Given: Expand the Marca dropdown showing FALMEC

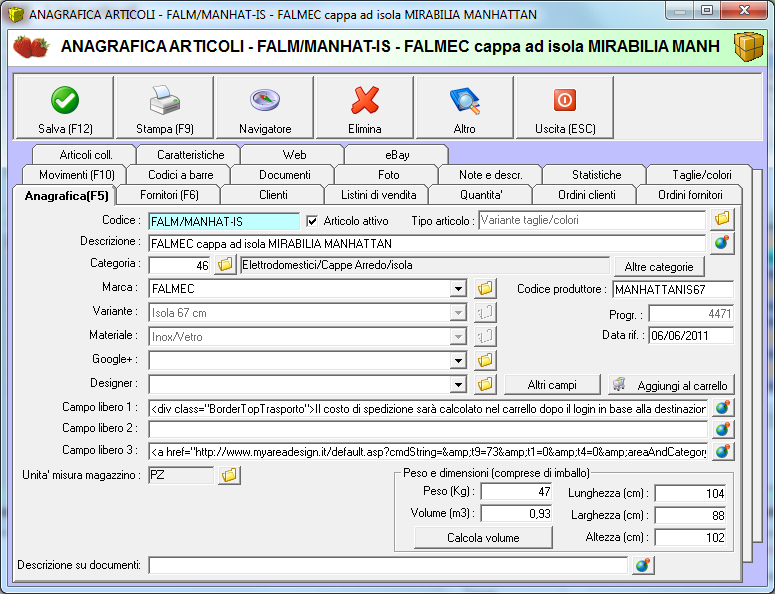Looking at the screenshot, I should 458,289.
